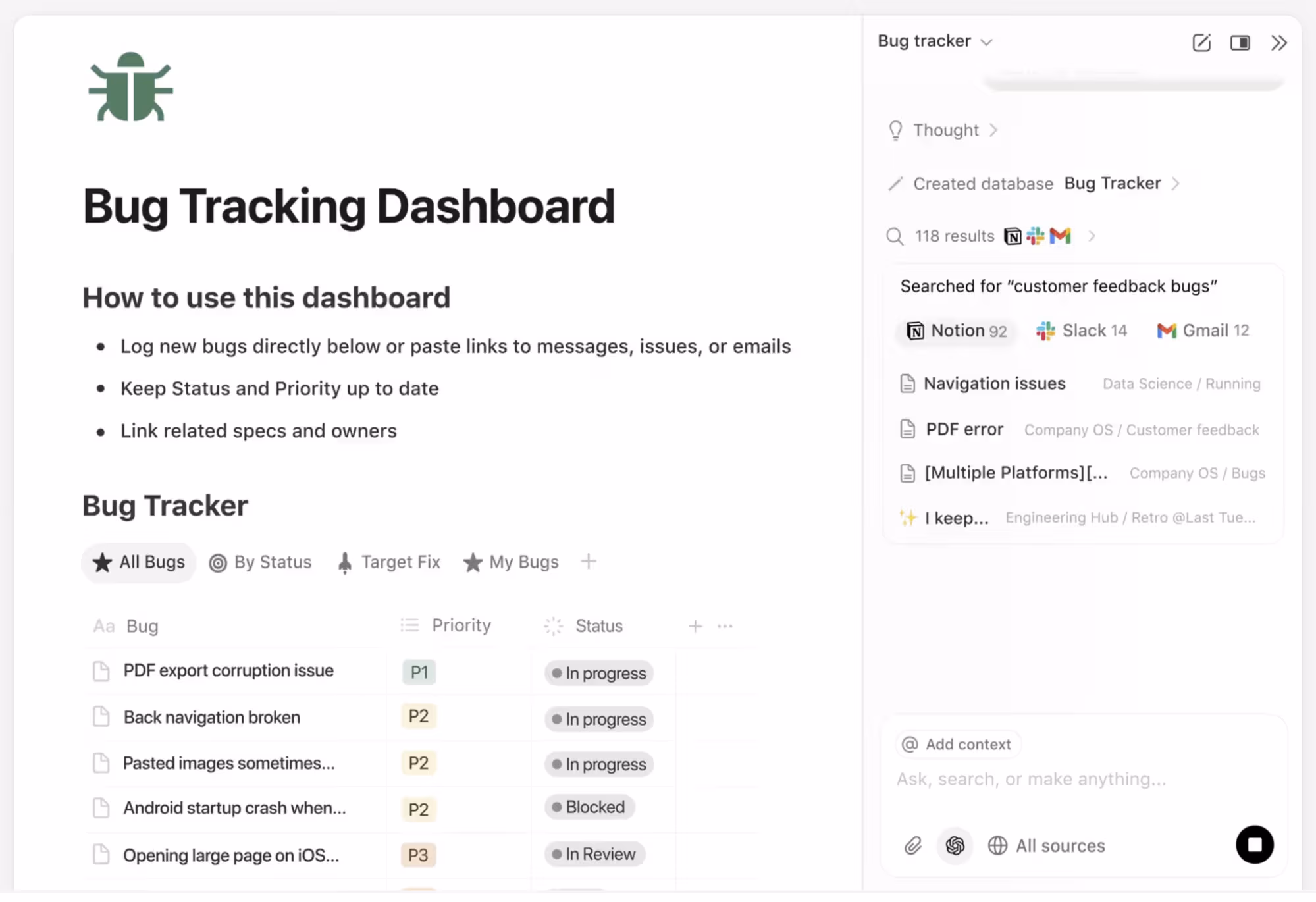Switch to the Target Fix view tab

click(388, 562)
